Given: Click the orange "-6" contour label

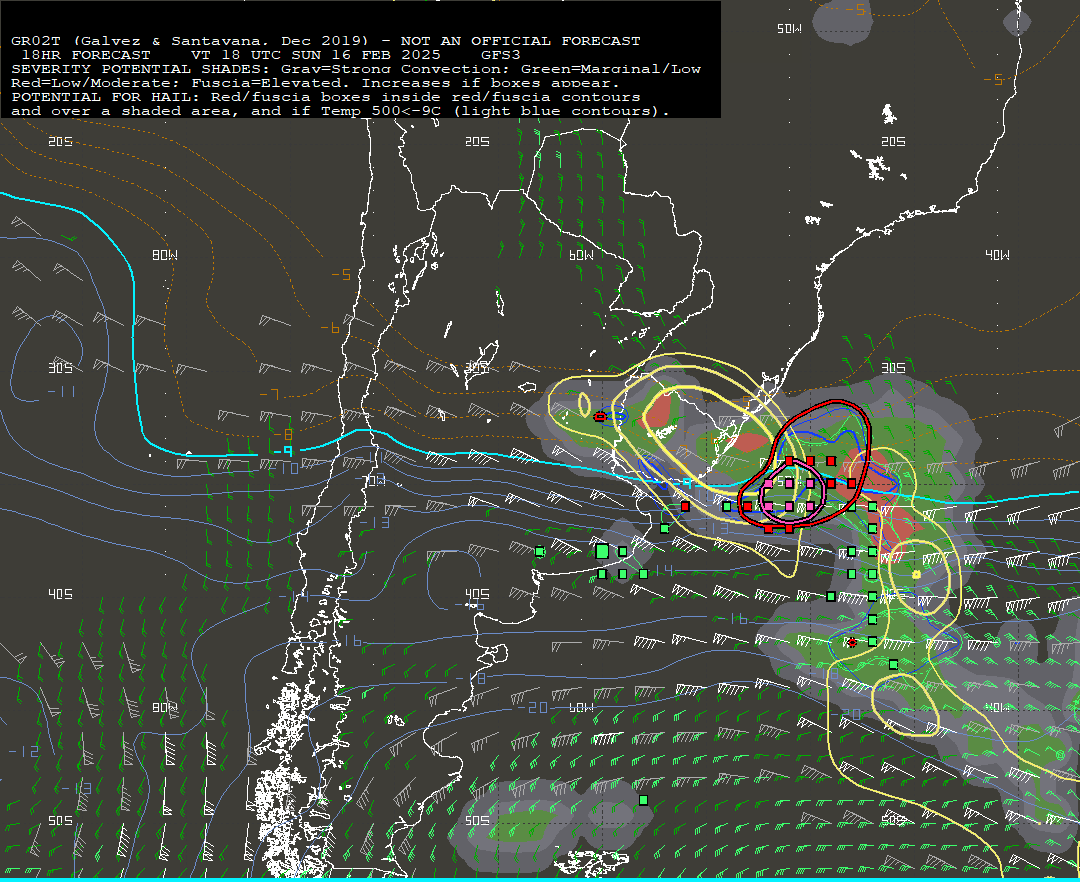Looking at the screenshot, I should [x=331, y=328].
